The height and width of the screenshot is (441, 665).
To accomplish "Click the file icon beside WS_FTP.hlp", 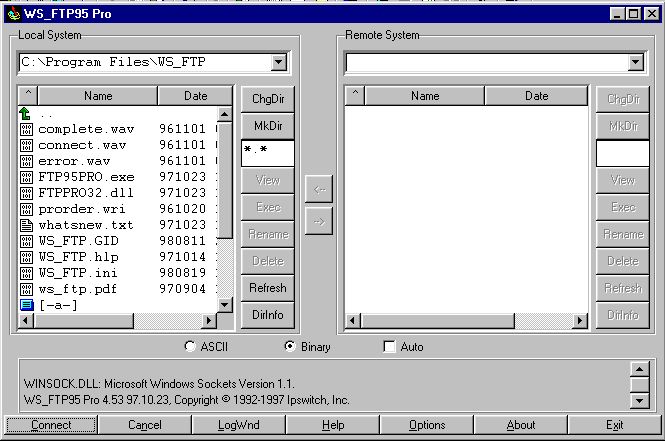I will point(26,257).
